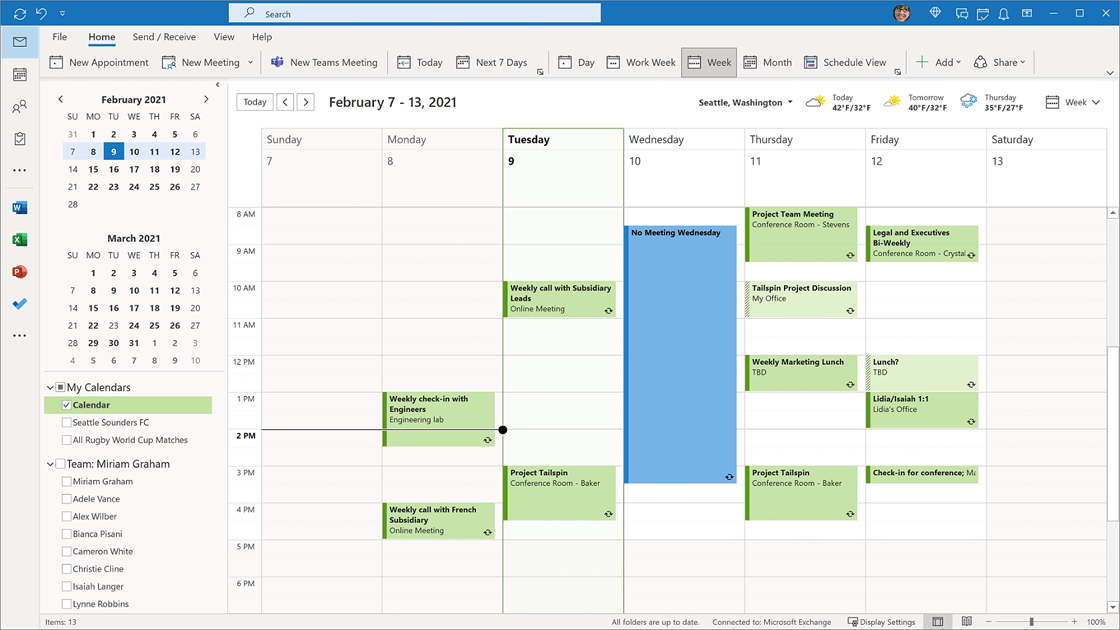This screenshot has height=630, width=1120.
Task: Go to previous month in mini calendar
Action: [x=60, y=99]
